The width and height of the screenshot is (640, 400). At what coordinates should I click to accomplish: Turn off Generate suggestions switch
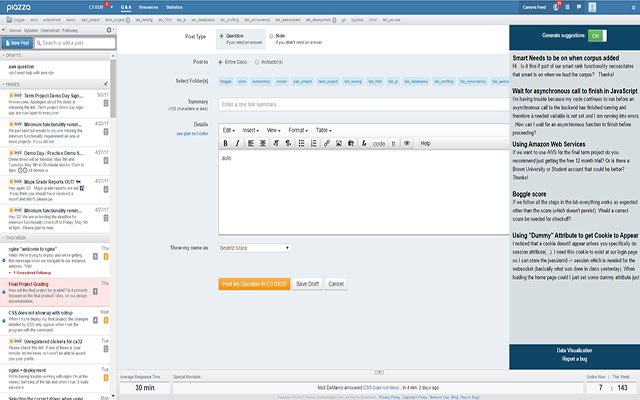(x=597, y=36)
